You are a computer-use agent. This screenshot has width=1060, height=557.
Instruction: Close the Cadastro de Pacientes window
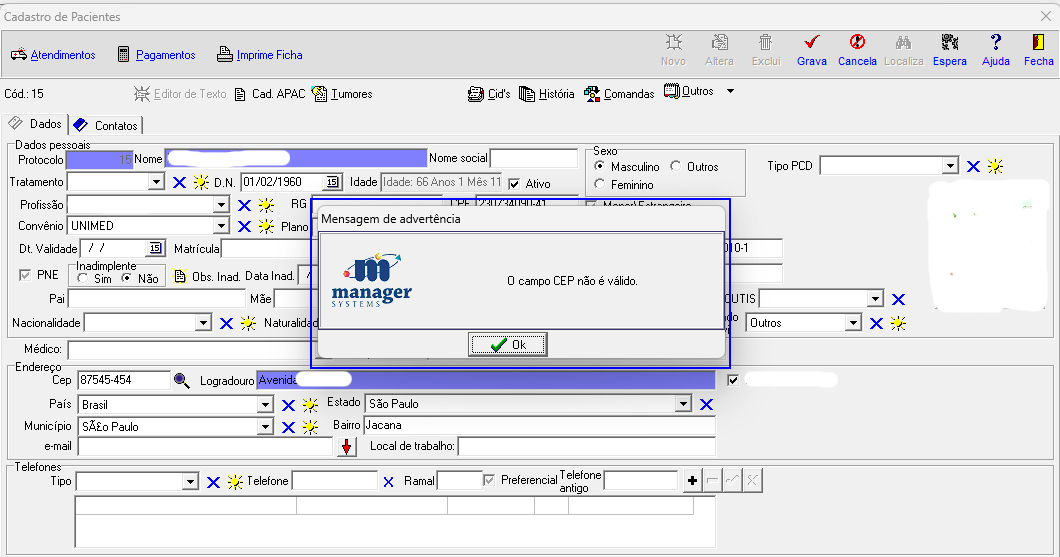(1045, 16)
